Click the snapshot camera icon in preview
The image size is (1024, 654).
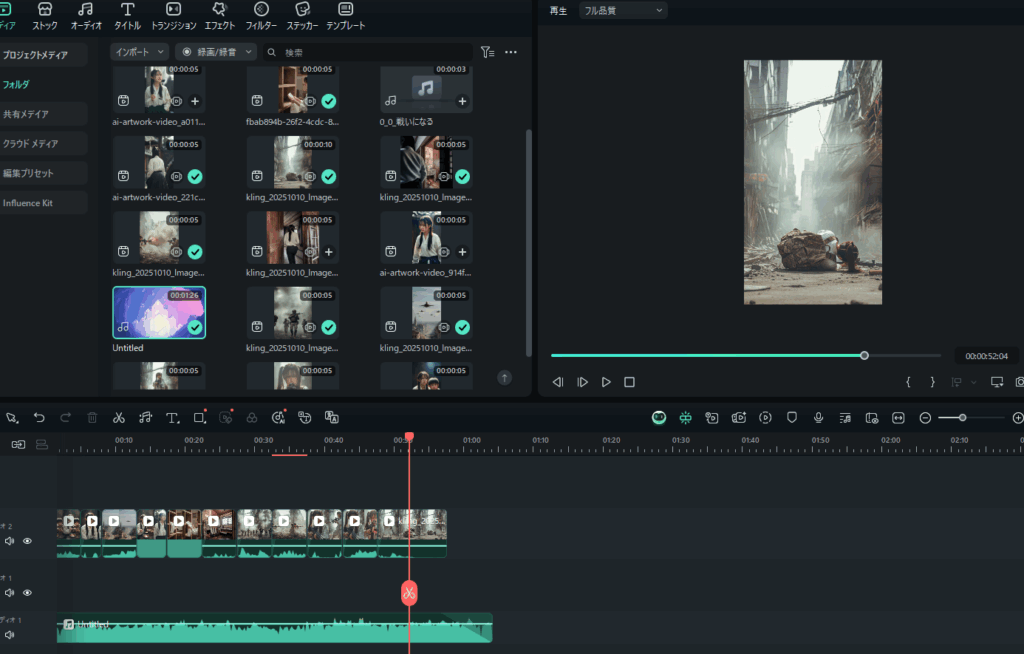pyautogui.click(x=1019, y=382)
